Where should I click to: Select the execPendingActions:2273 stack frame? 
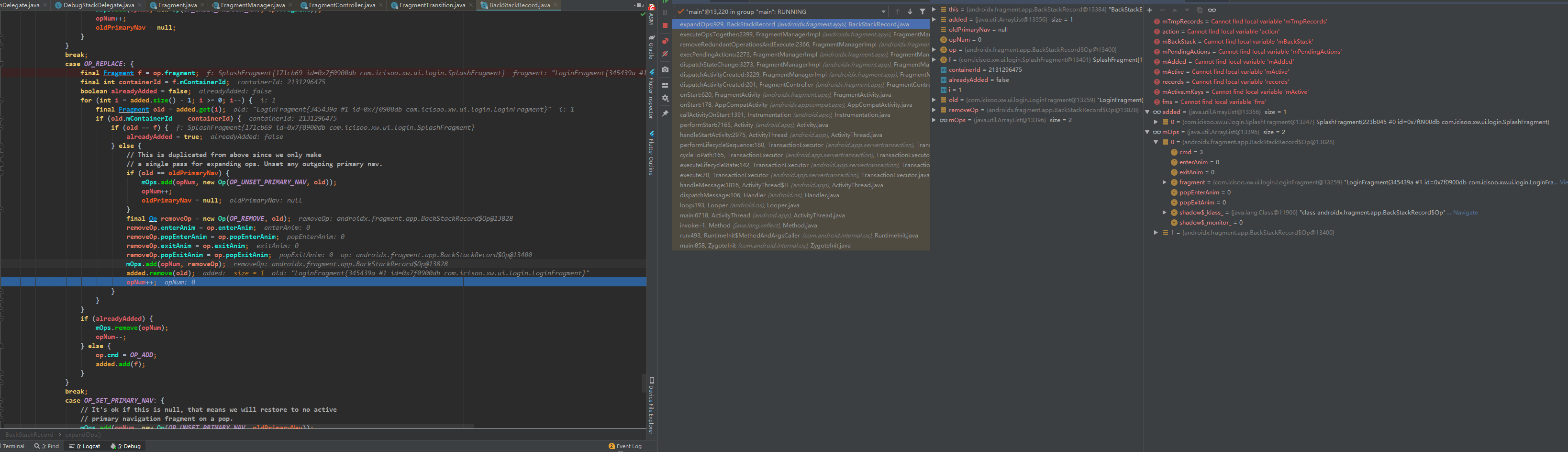pyautogui.click(x=801, y=54)
